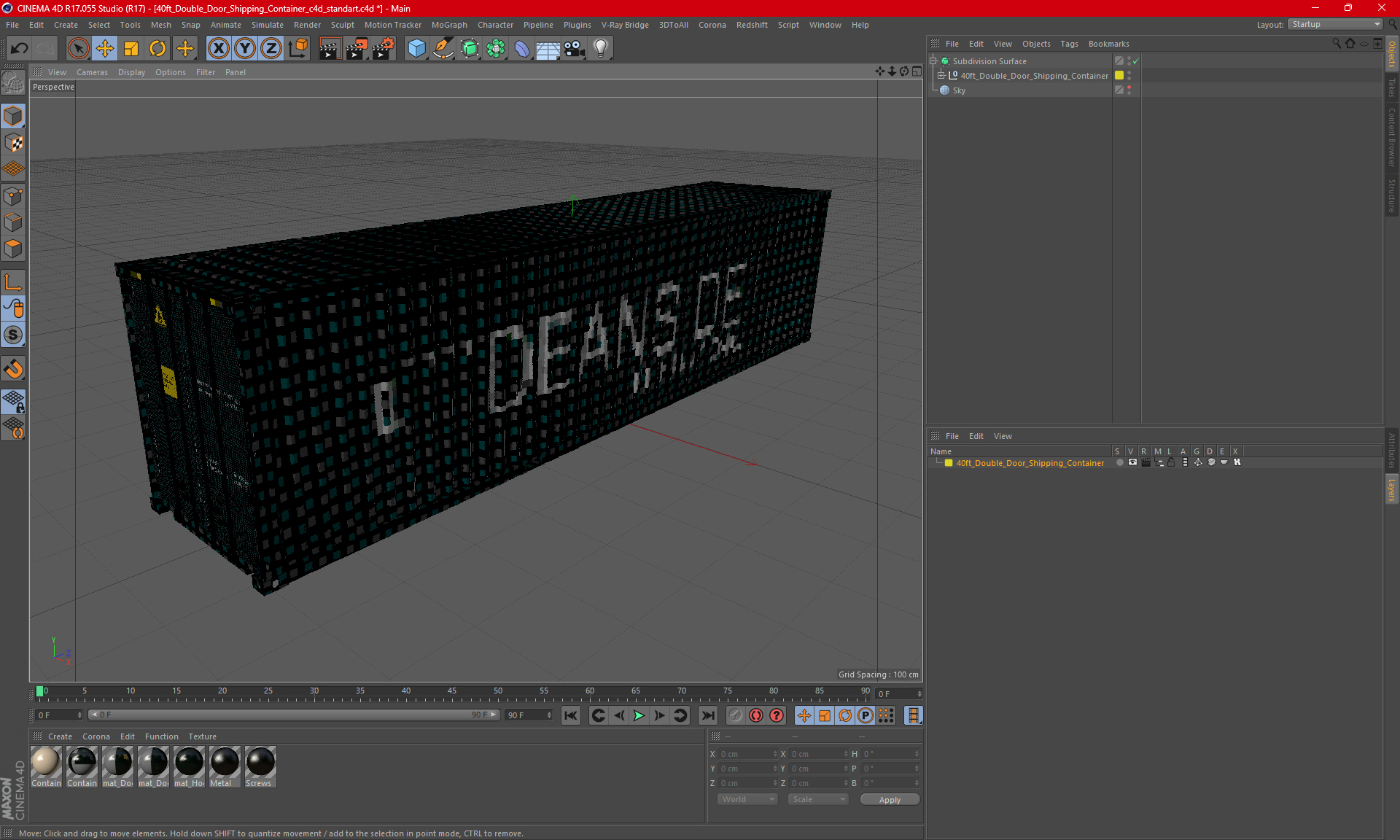Select the Scale tool in toolbar
Image resolution: width=1400 pixels, height=840 pixels.
click(x=131, y=48)
